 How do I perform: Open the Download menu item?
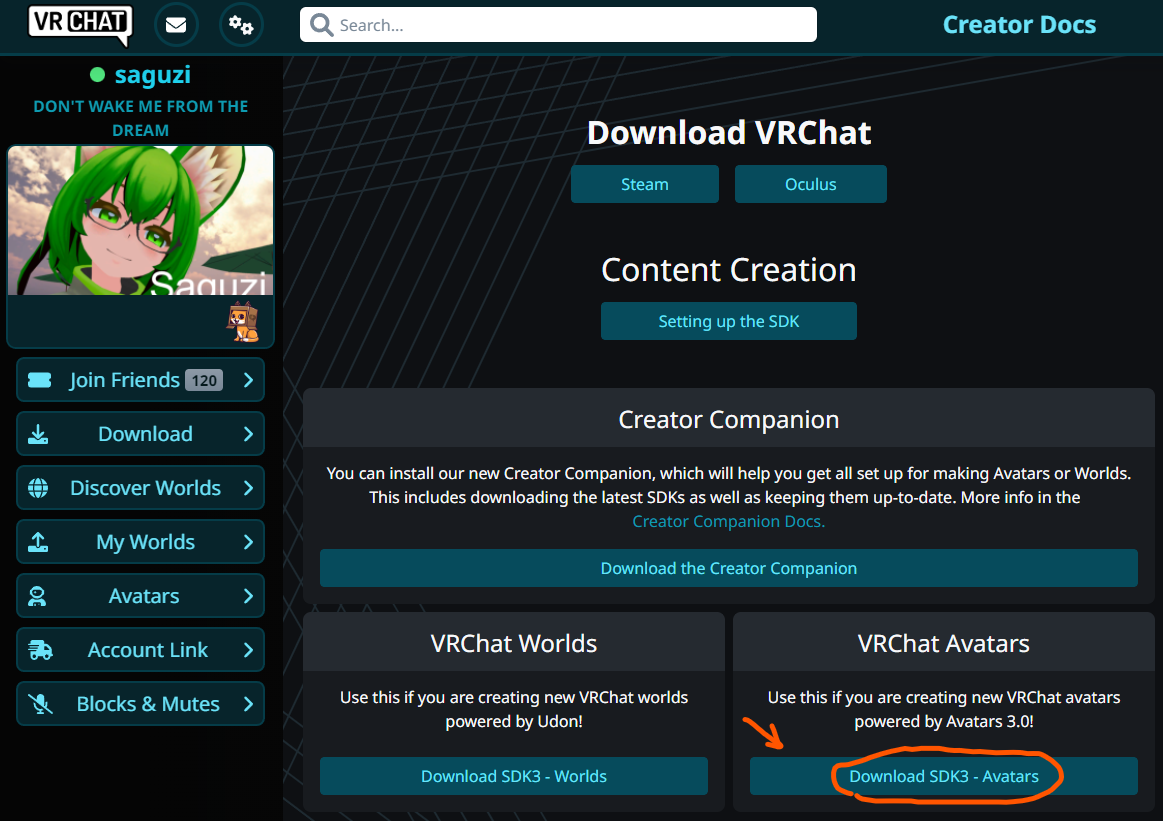pos(140,434)
